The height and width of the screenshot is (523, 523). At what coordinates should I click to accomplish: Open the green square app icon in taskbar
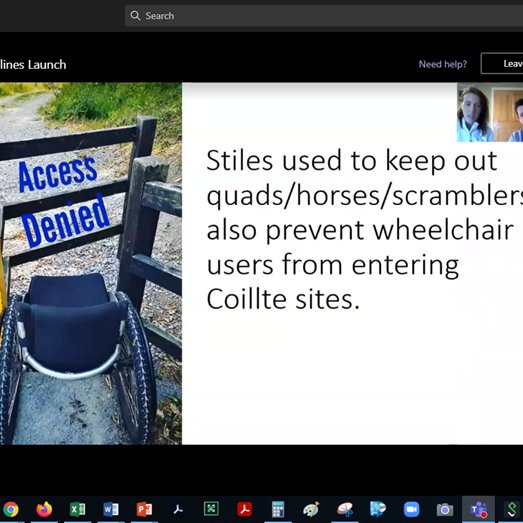tap(211, 509)
